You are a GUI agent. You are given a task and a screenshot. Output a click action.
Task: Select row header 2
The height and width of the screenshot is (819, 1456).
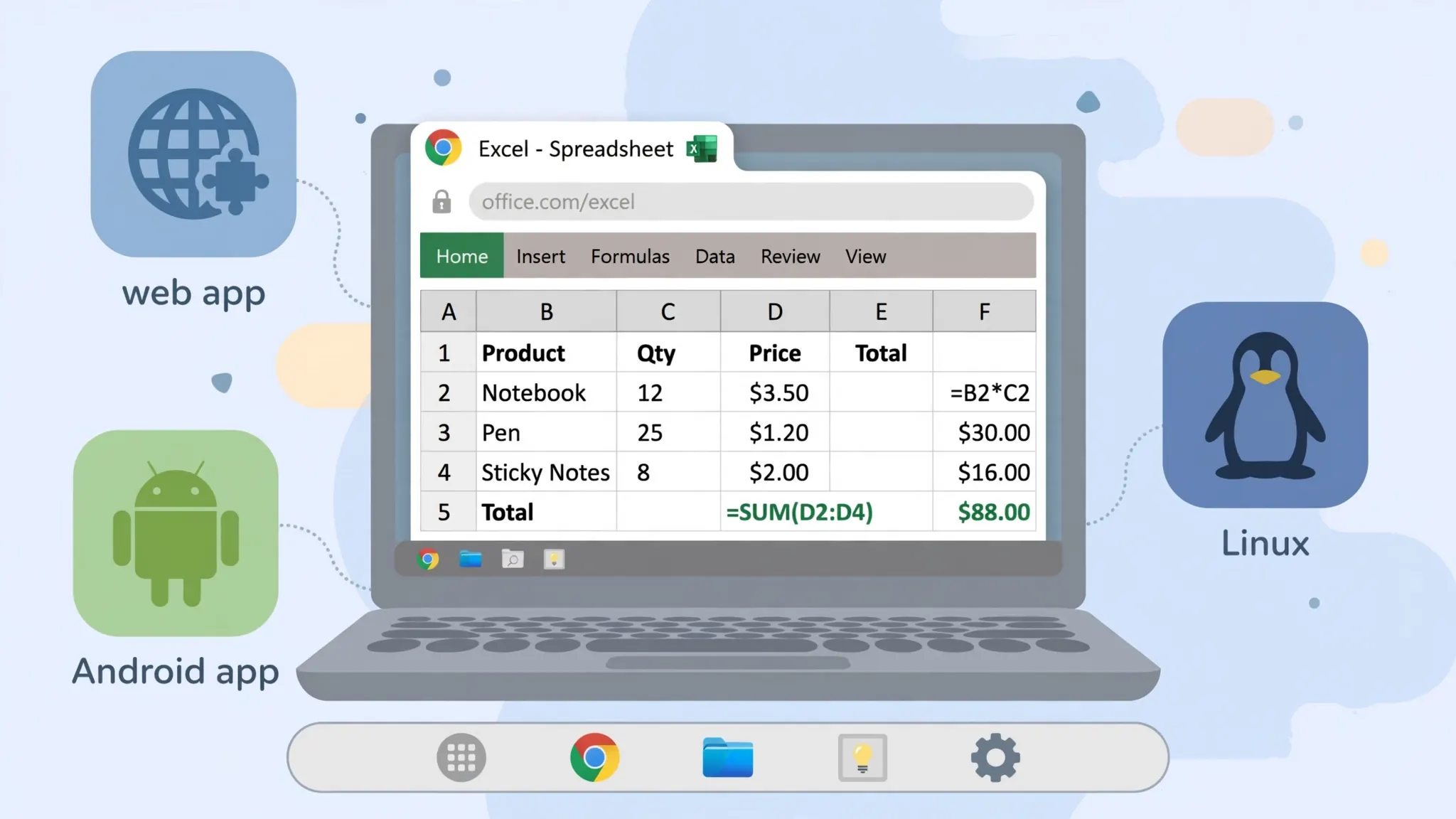click(448, 392)
